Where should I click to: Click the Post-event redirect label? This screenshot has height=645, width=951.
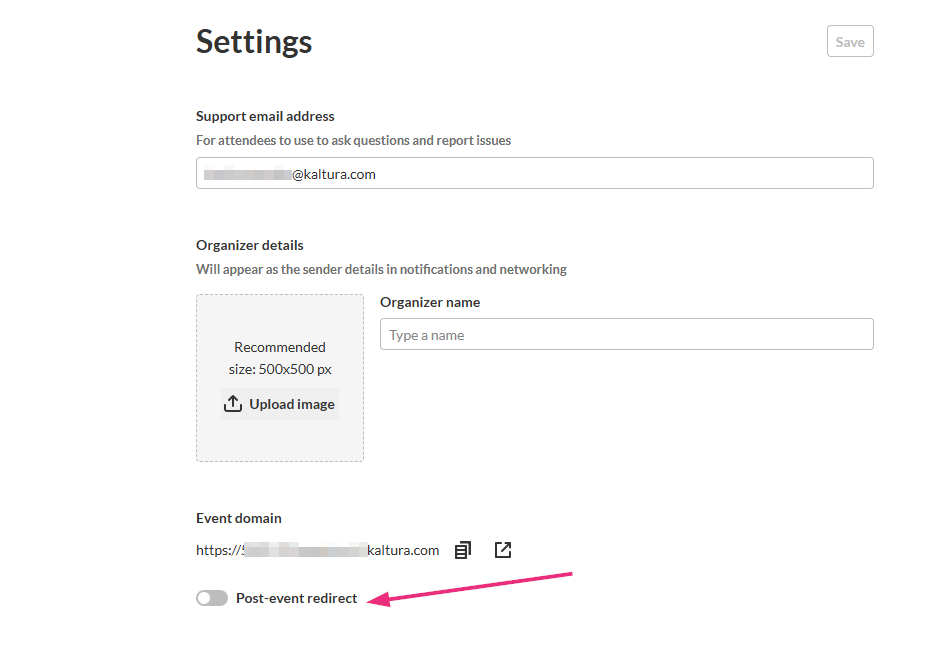pos(296,598)
